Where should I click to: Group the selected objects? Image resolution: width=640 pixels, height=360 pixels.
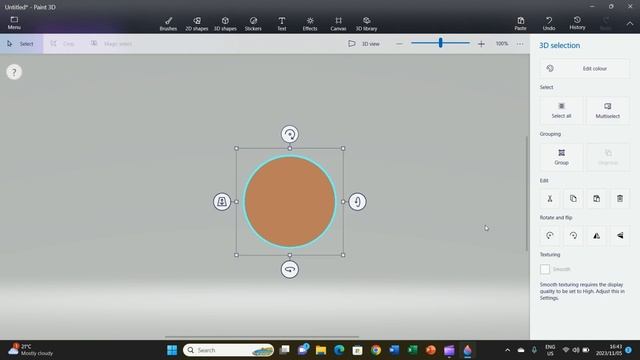click(x=561, y=157)
